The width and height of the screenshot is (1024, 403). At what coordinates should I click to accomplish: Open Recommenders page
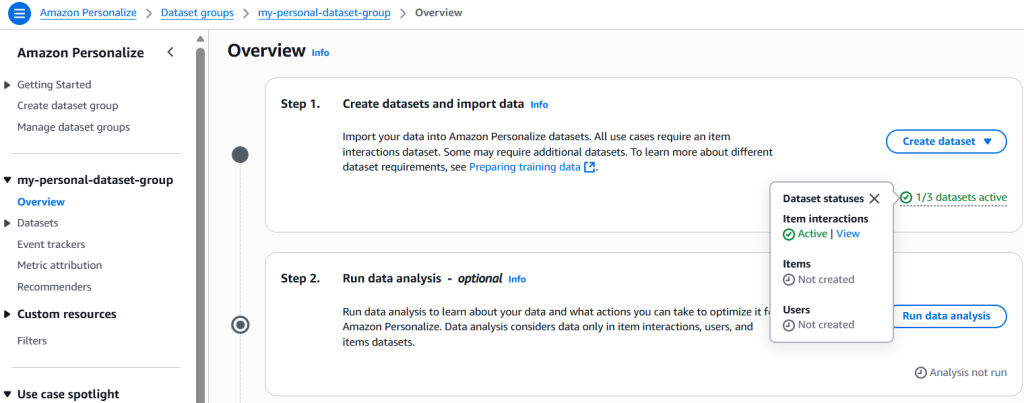click(x=54, y=287)
